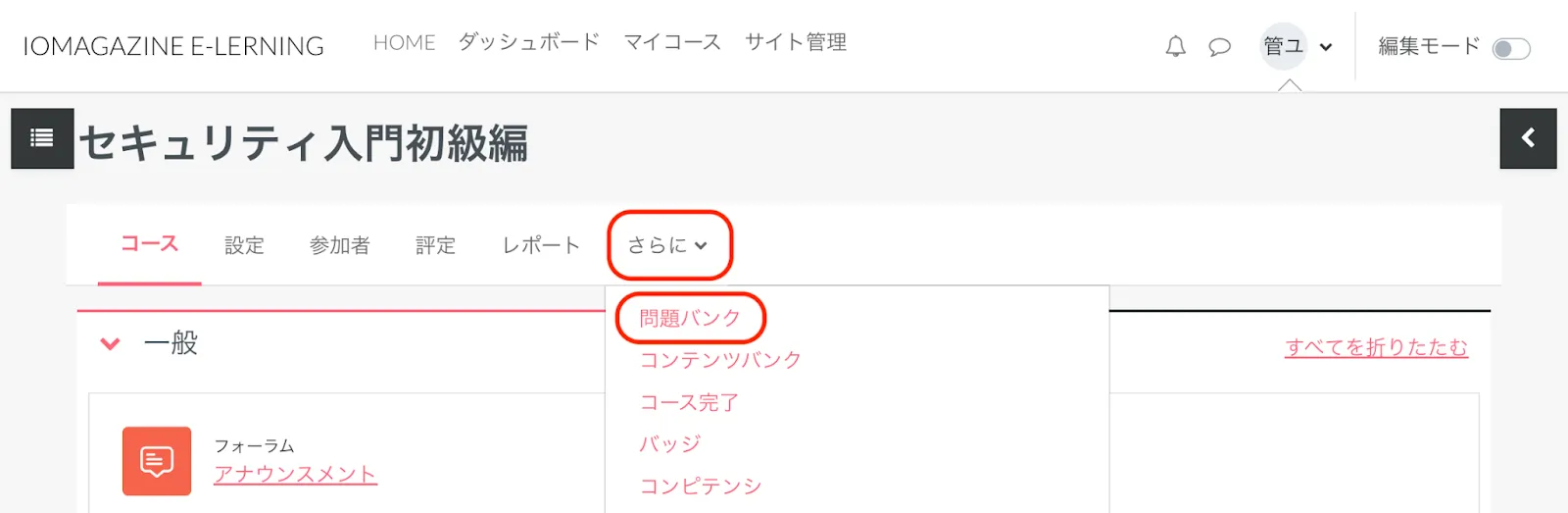The image size is (1568, 513).
Task: Expand the さらに dropdown menu
Action: (x=668, y=245)
